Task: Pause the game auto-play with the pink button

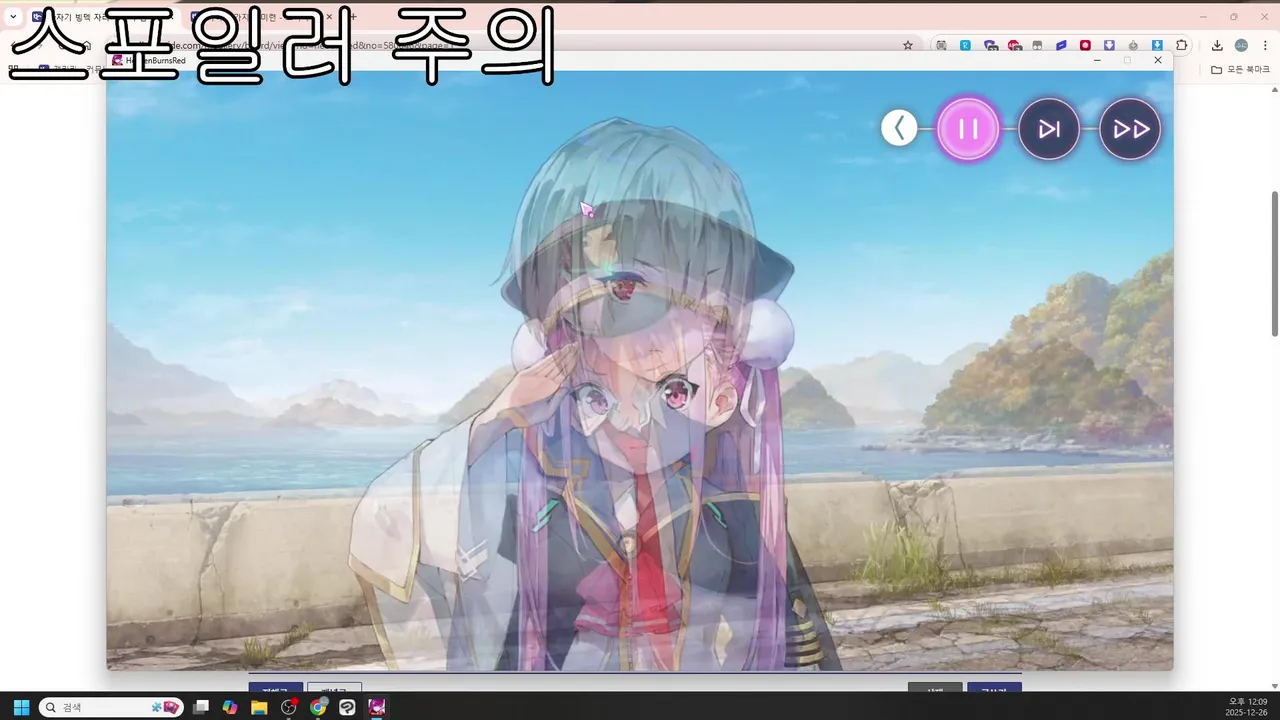Action: [968, 129]
